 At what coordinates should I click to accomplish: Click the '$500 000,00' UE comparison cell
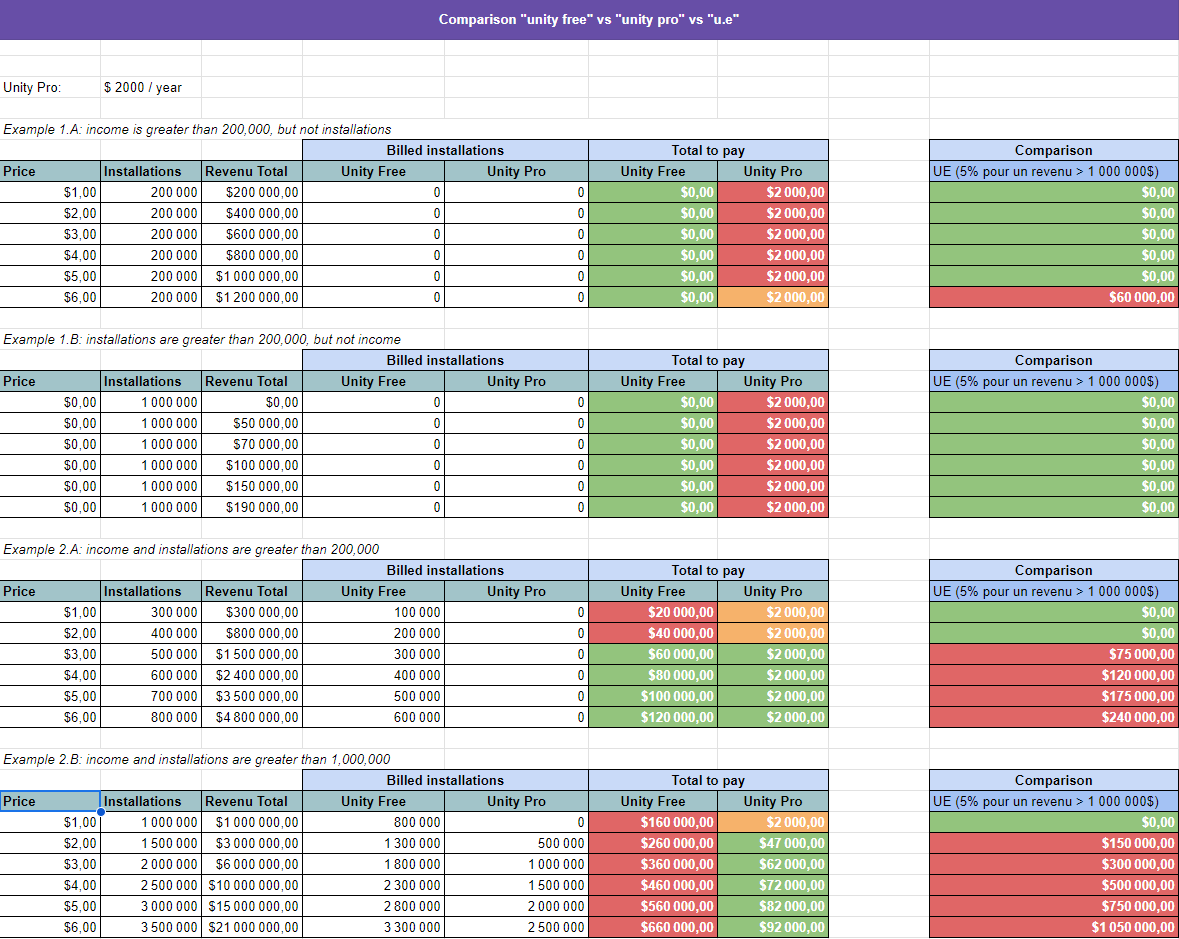click(x=1053, y=886)
